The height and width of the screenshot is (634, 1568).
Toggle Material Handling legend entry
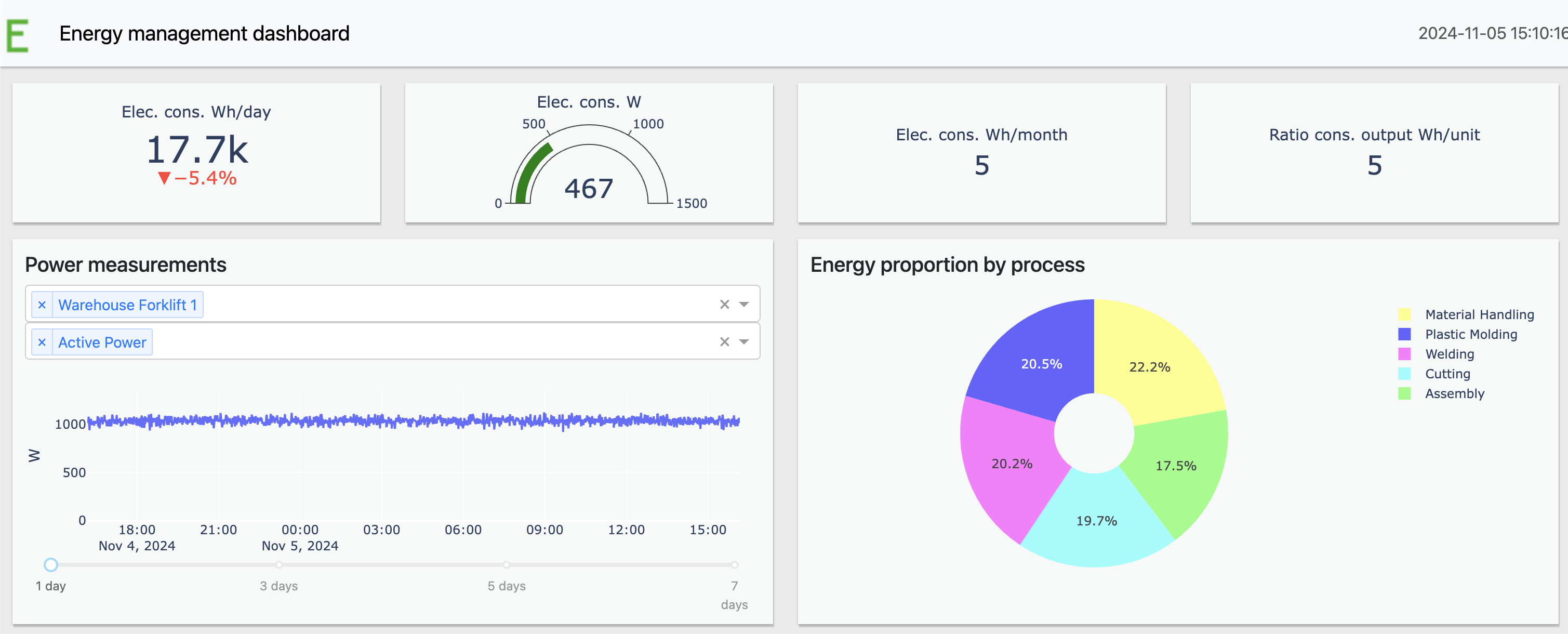[x=1479, y=314]
